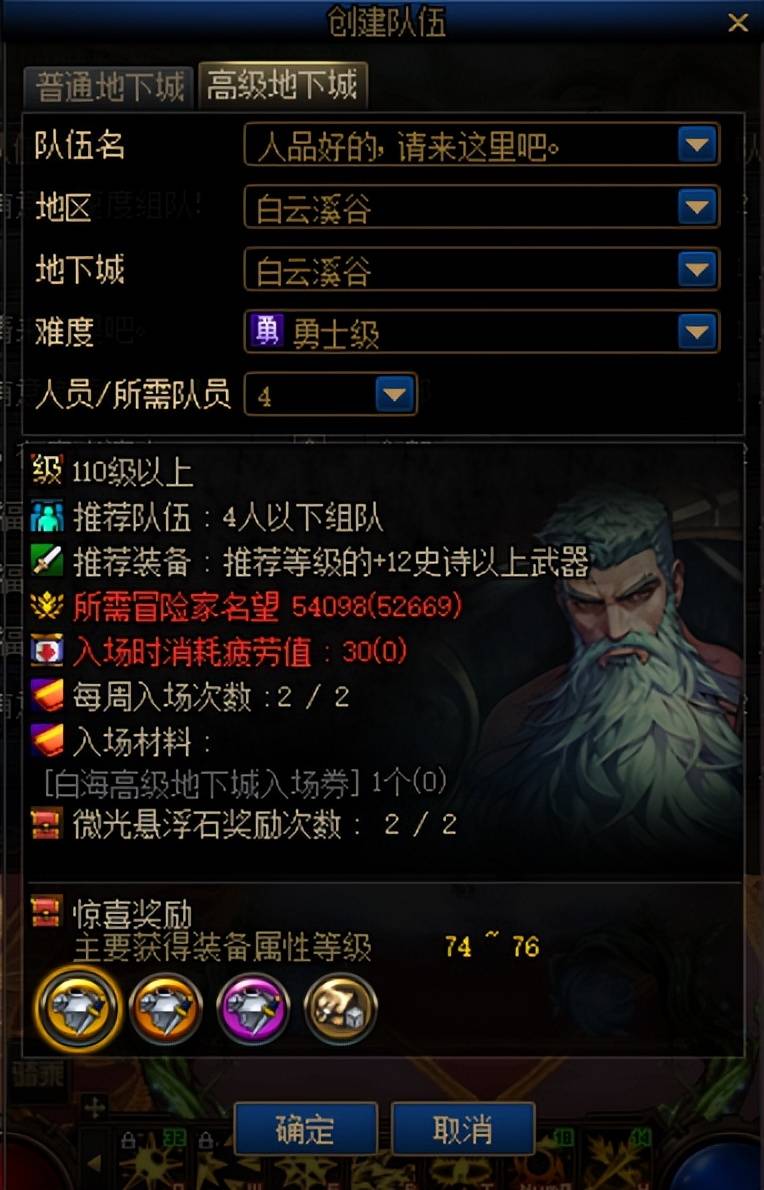
Task: Click the 取消 cancel button
Action: (x=463, y=1129)
